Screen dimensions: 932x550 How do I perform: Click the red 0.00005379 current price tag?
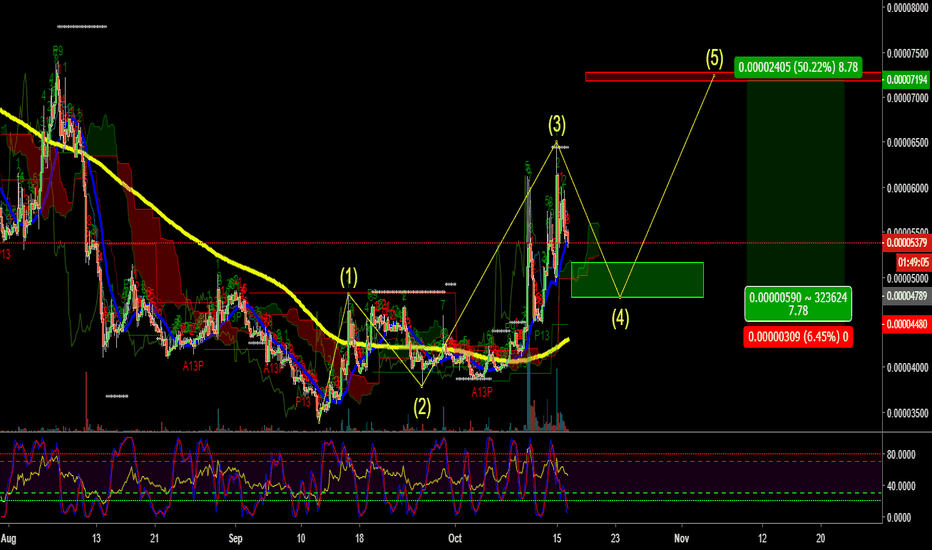click(x=907, y=243)
